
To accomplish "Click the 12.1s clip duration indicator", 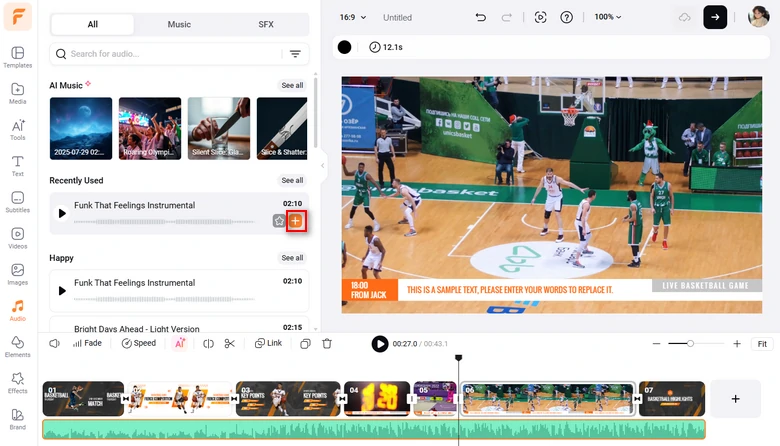I will click(x=386, y=47).
